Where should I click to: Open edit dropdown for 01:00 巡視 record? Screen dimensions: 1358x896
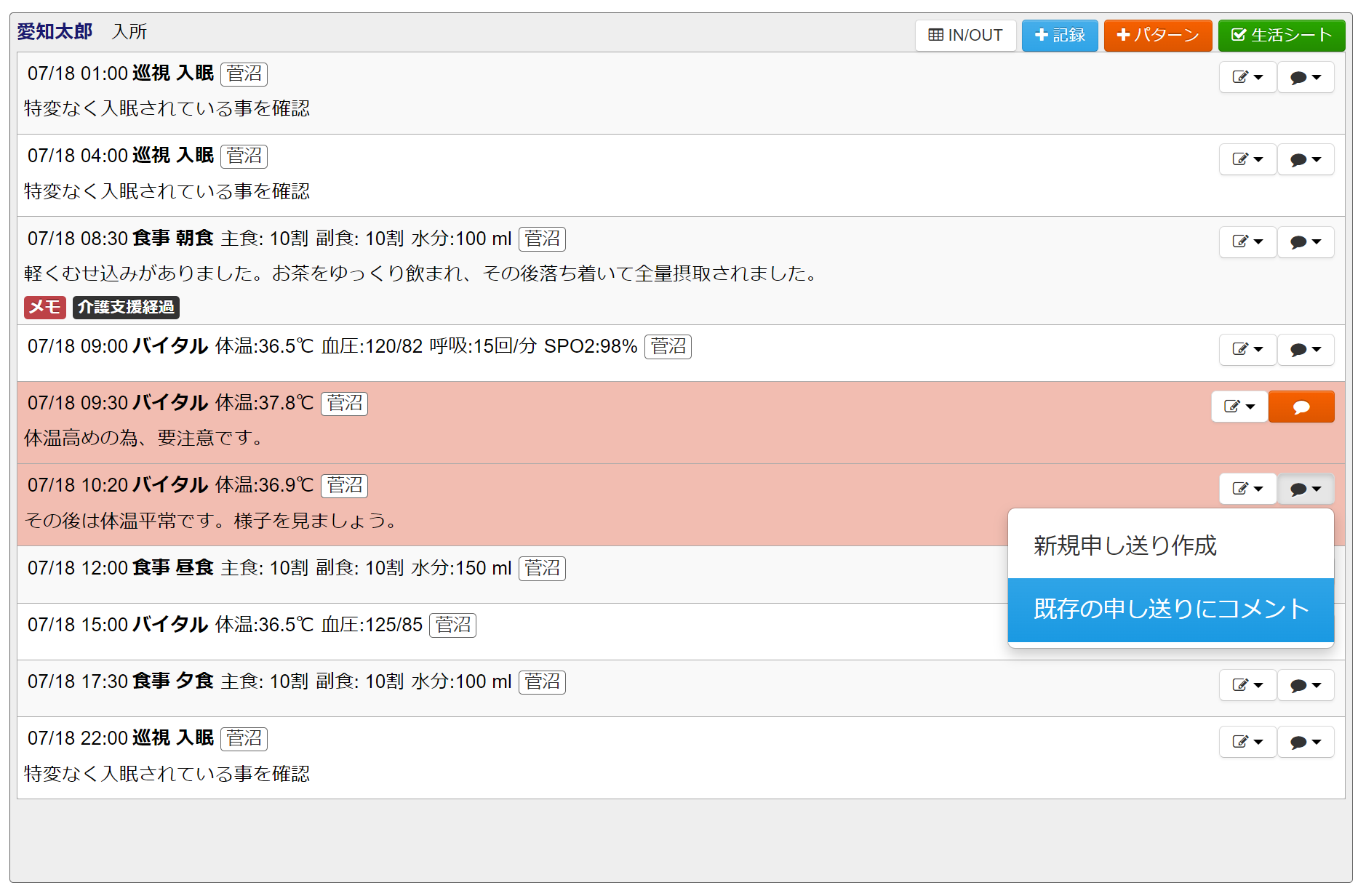pos(1247,77)
